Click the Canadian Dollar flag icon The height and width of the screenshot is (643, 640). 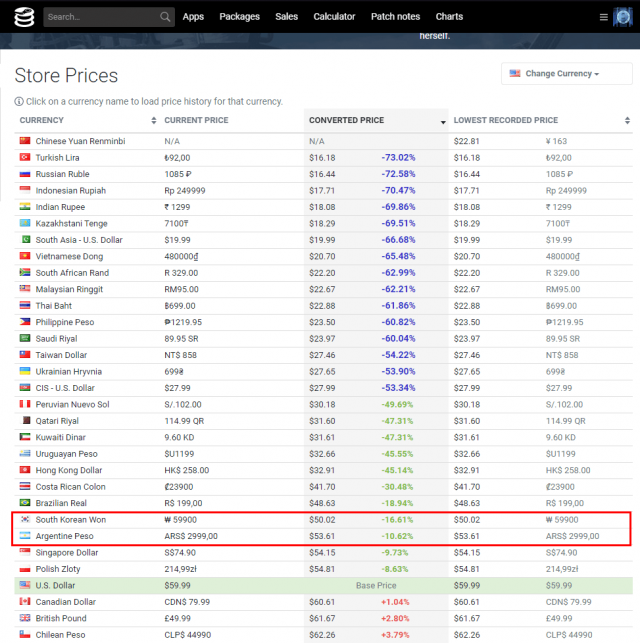[25, 601]
